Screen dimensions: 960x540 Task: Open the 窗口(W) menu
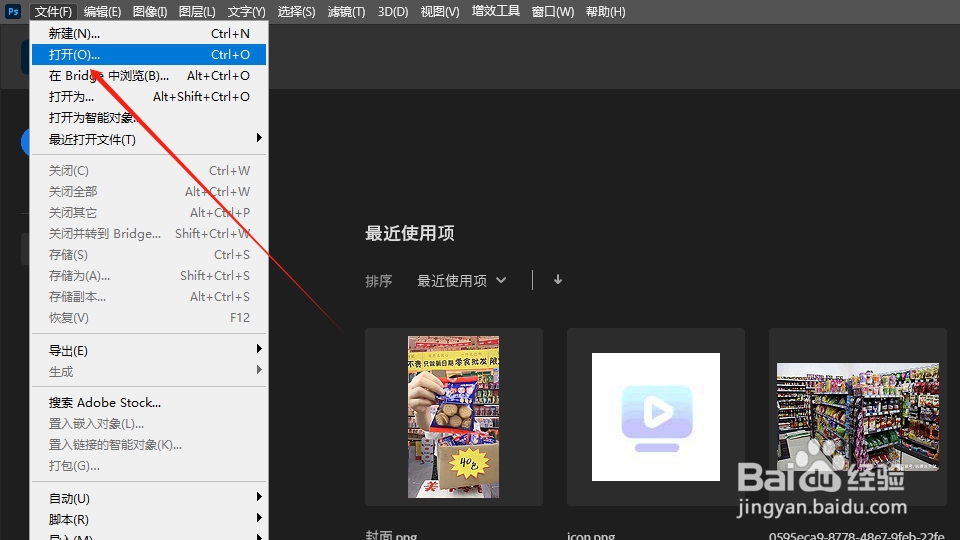(552, 12)
